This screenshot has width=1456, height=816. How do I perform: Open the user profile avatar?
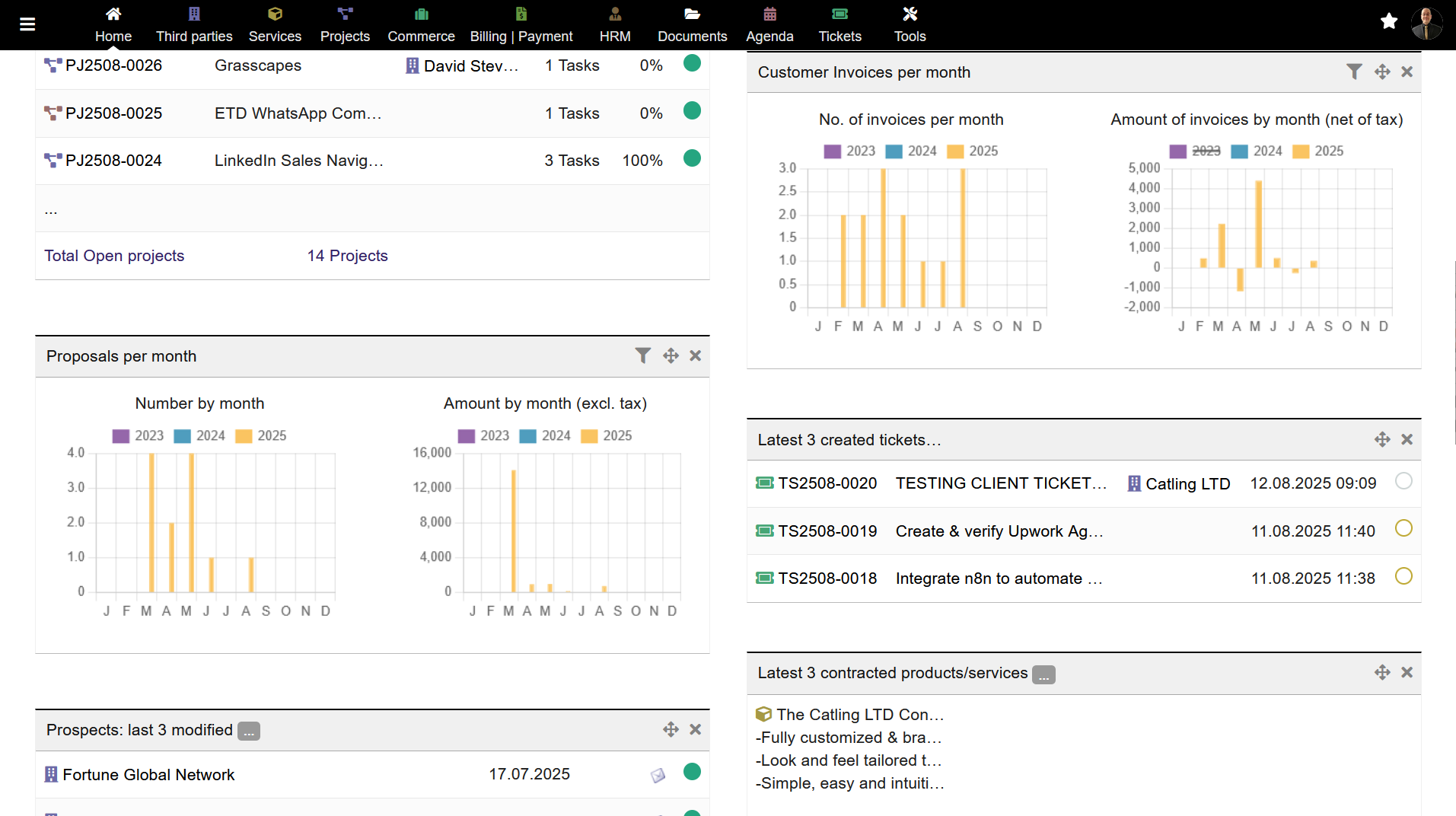click(x=1426, y=23)
